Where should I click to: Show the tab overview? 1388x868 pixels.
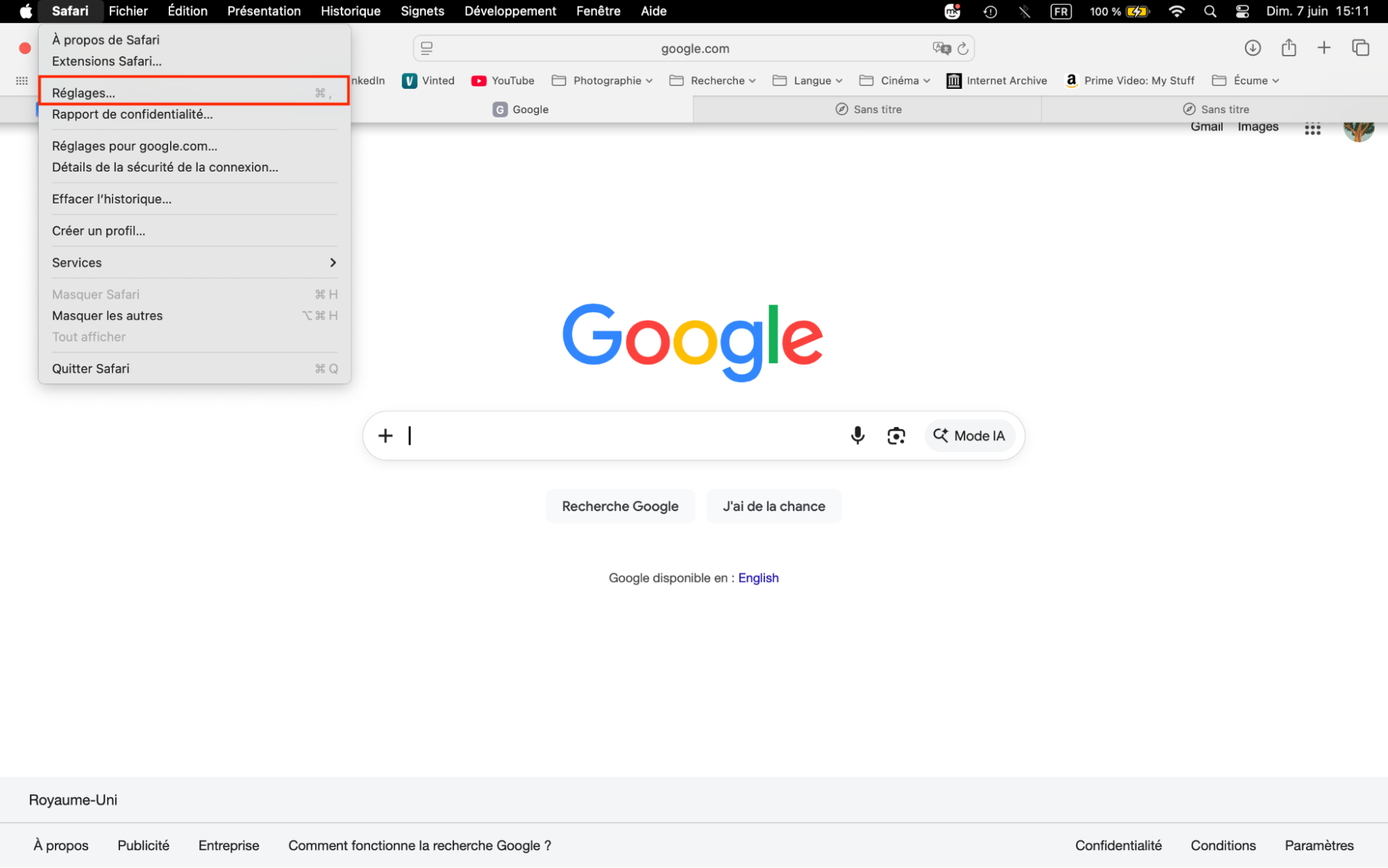[1360, 48]
